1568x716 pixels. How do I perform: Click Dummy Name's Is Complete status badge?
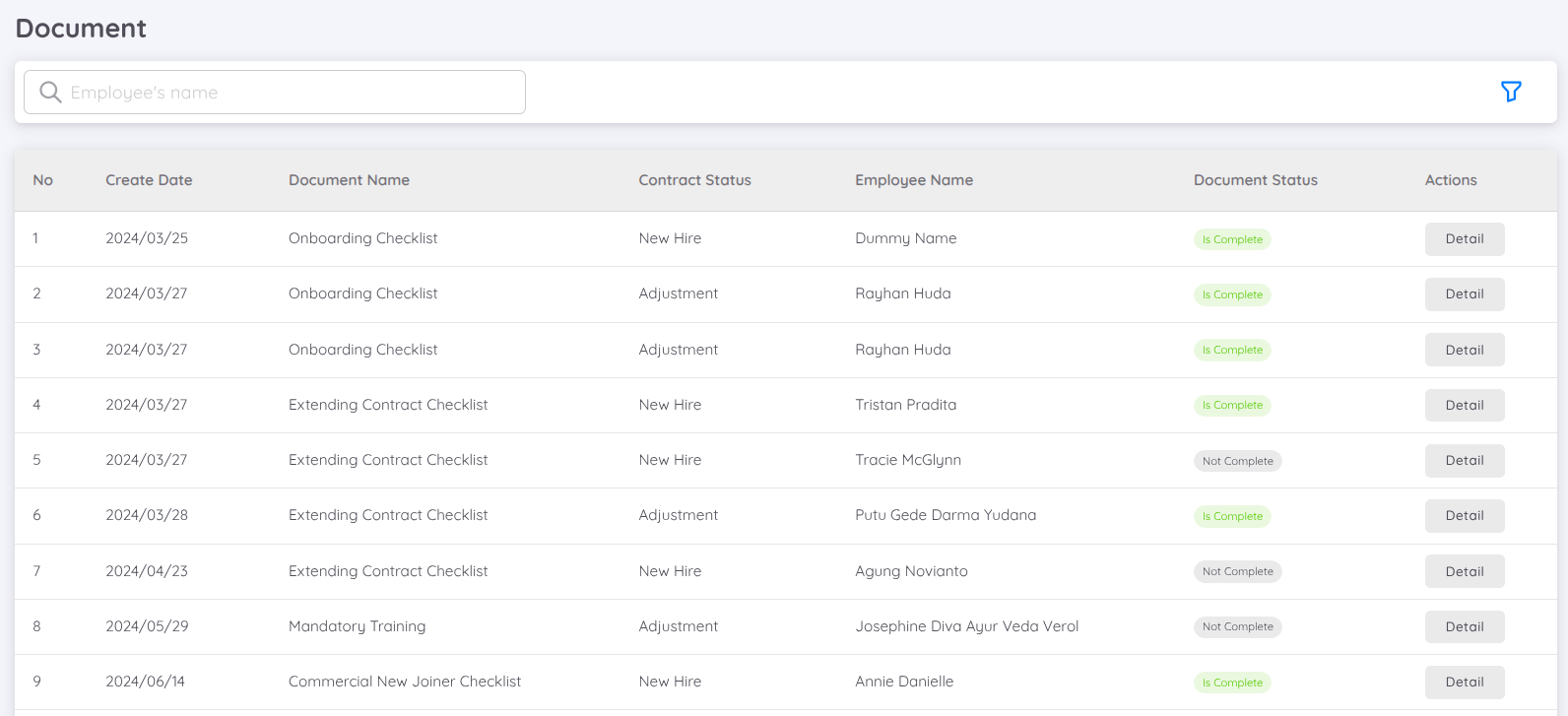(1231, 239)
